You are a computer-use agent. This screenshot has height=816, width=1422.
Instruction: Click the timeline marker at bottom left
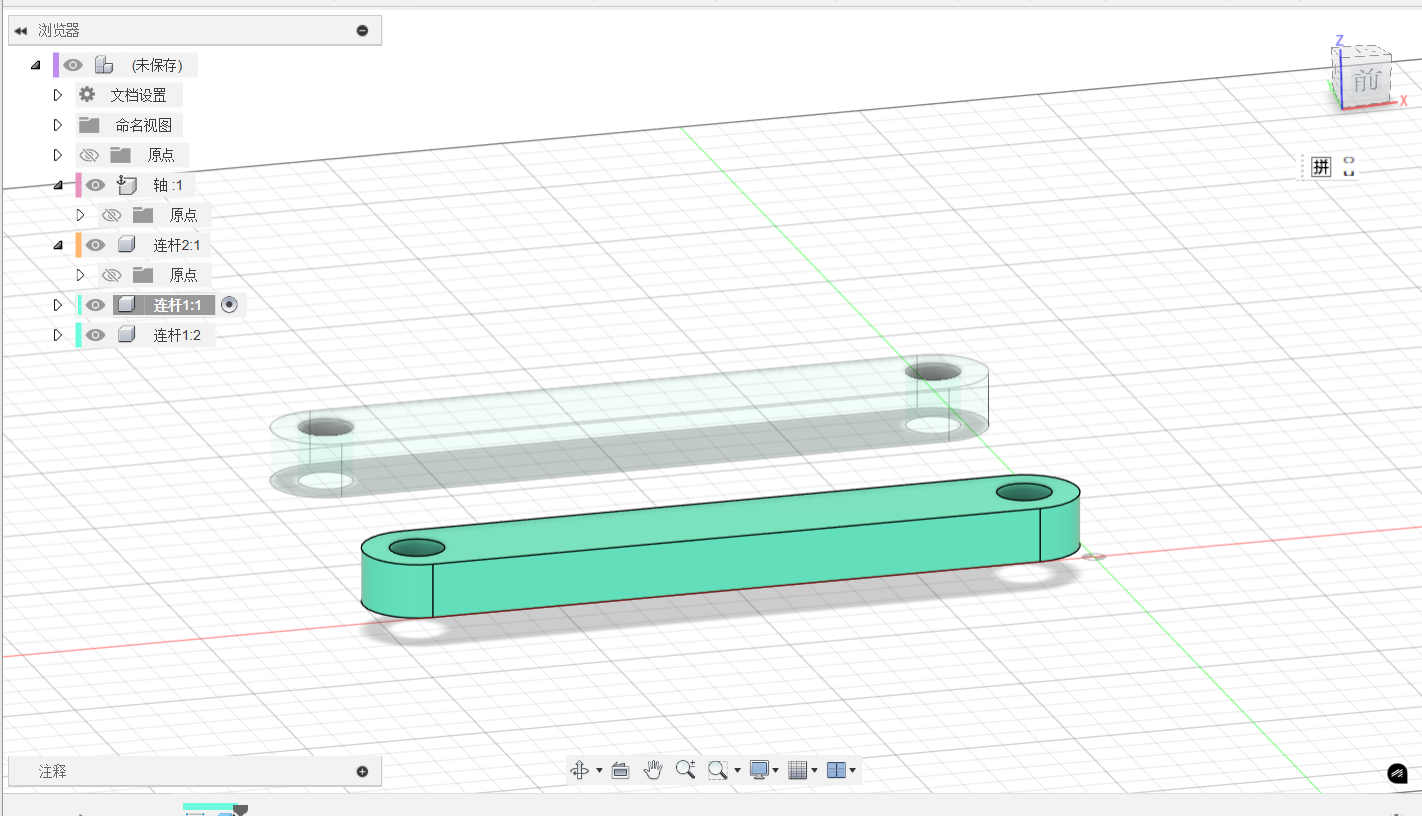[x=240, y=809]
